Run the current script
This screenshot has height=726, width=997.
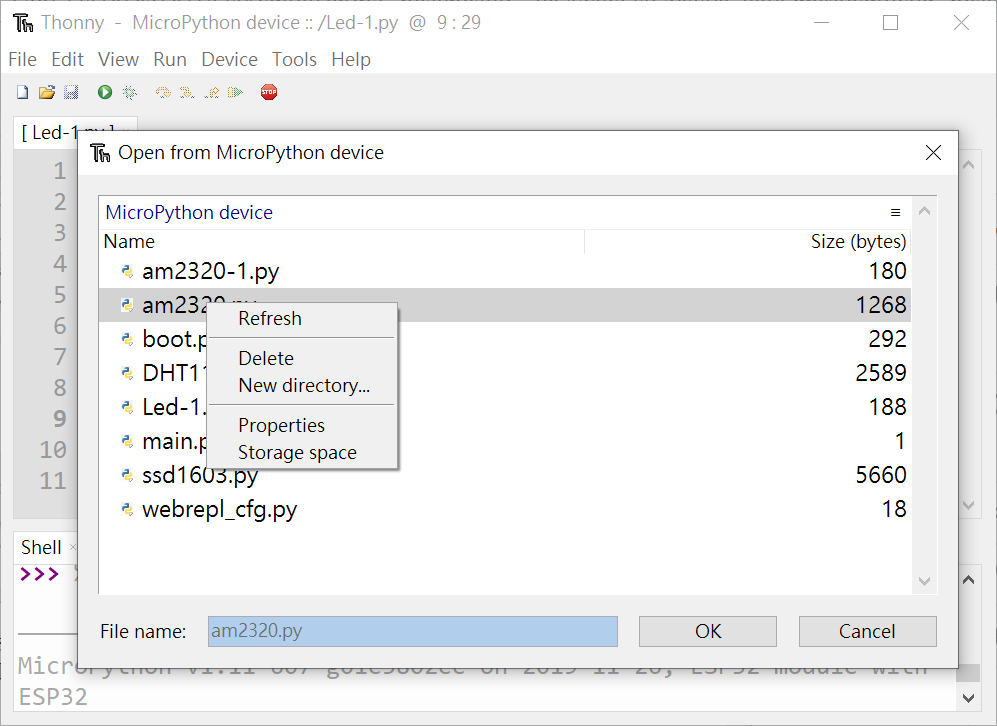(104, 91)
